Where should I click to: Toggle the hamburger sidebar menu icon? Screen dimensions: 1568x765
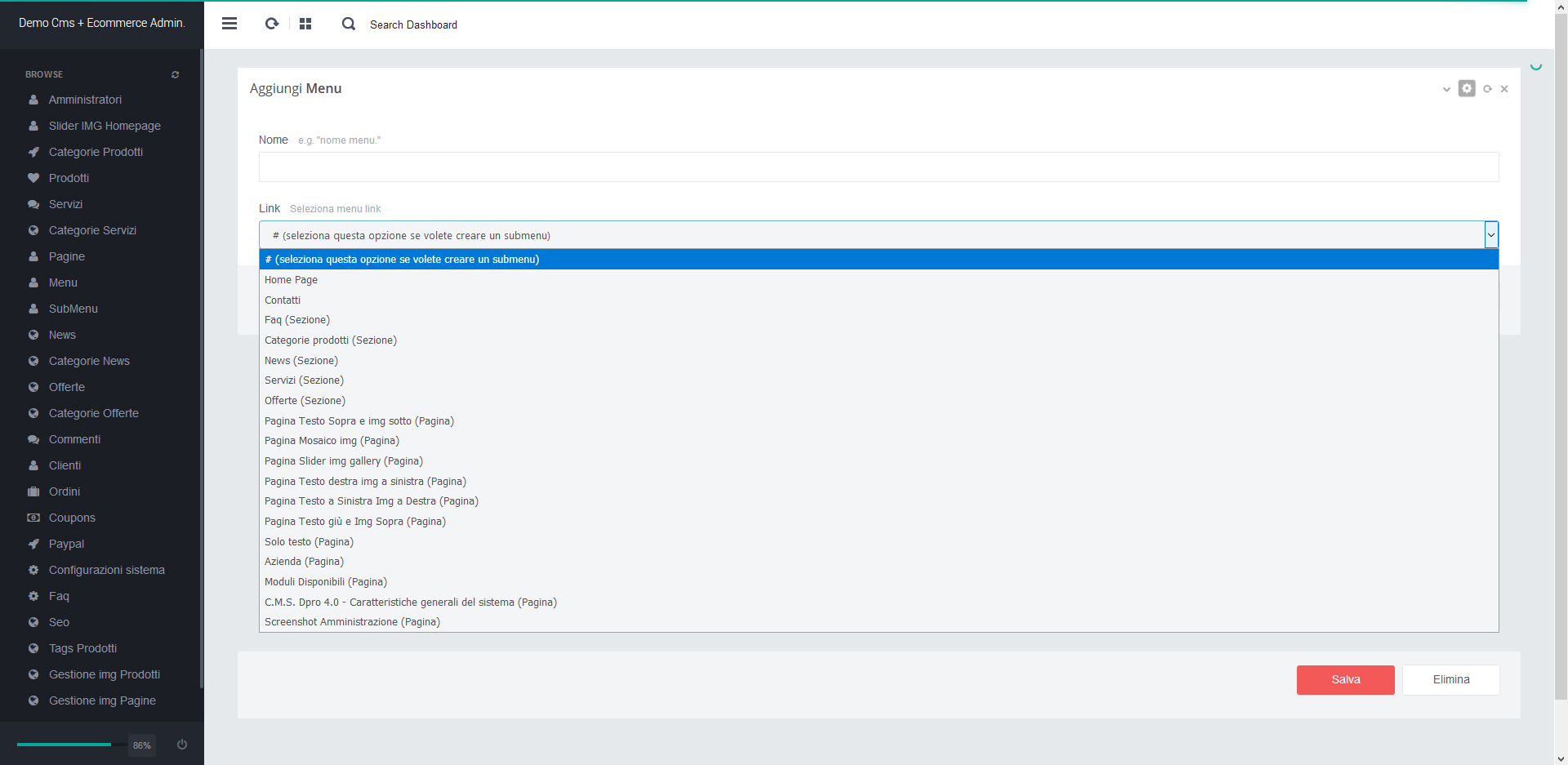(x=229, y=24)
